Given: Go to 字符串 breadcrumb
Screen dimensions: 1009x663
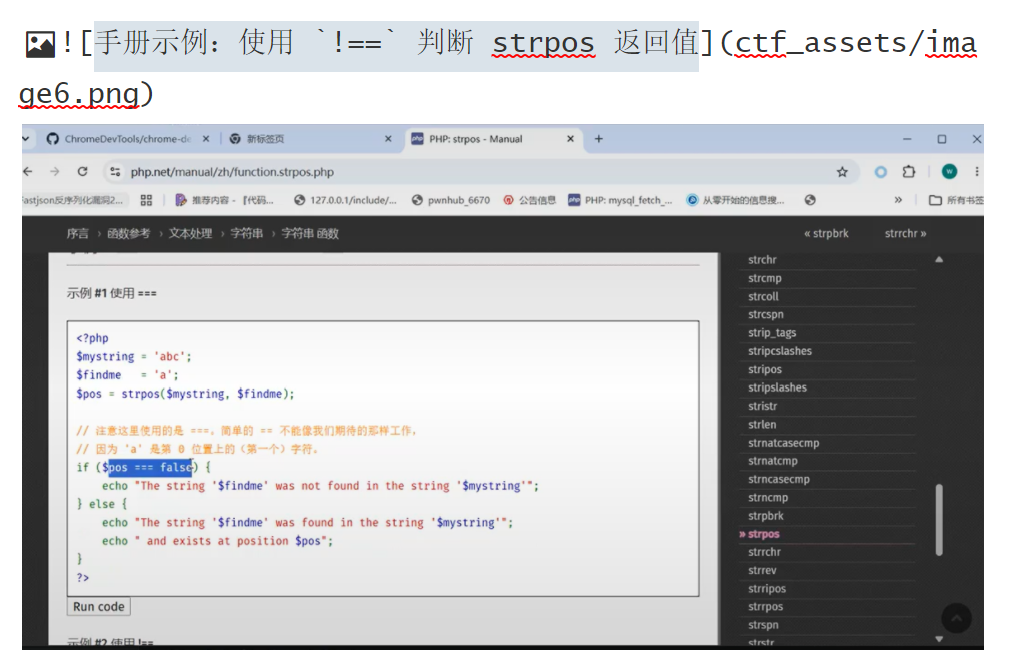Looking at the screenshot, I should point(246,233).
